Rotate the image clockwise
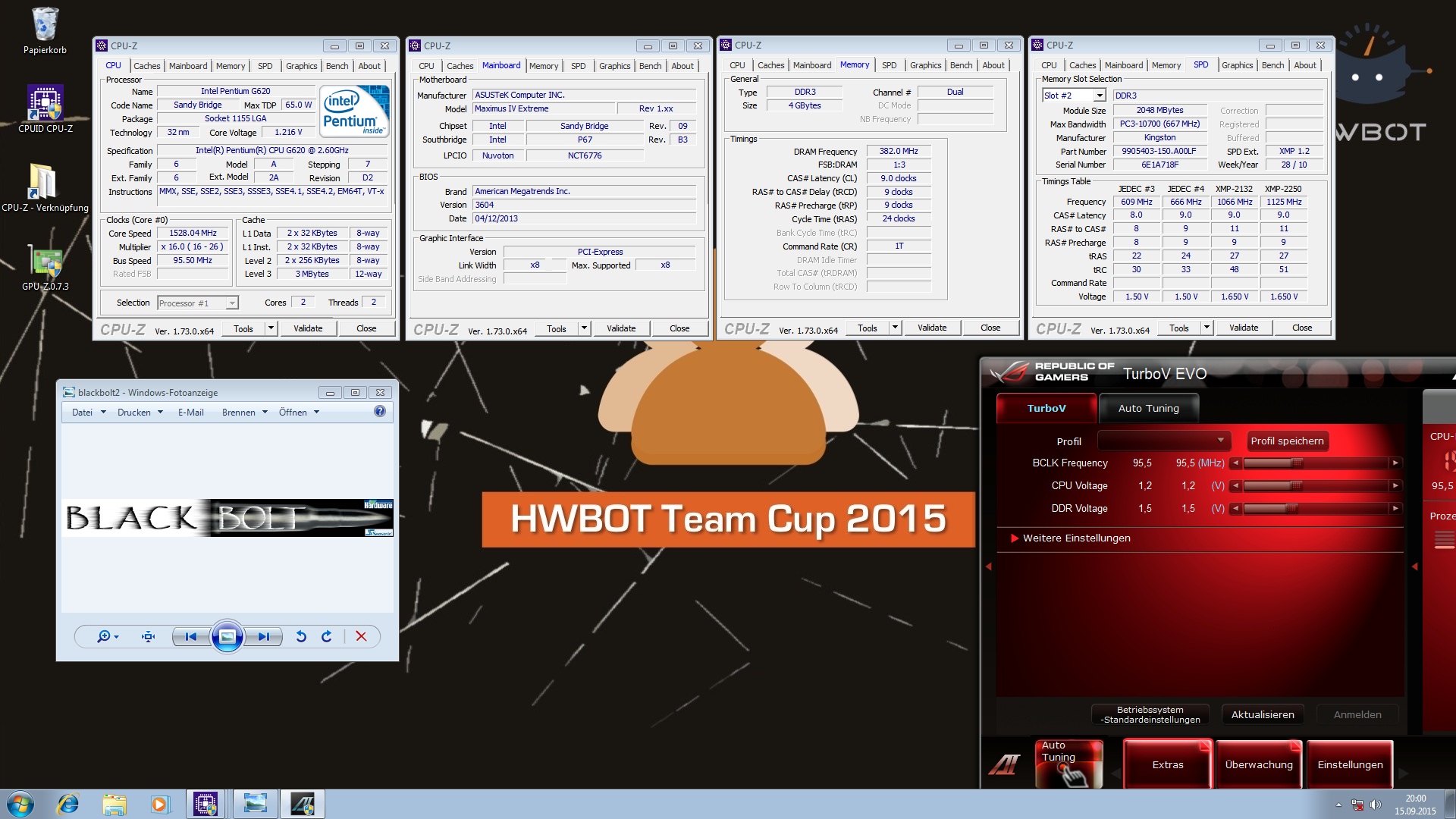Image resolution: width=1456 pixels, height=819 pixels. pyautogui.click(x=327, y=636)
